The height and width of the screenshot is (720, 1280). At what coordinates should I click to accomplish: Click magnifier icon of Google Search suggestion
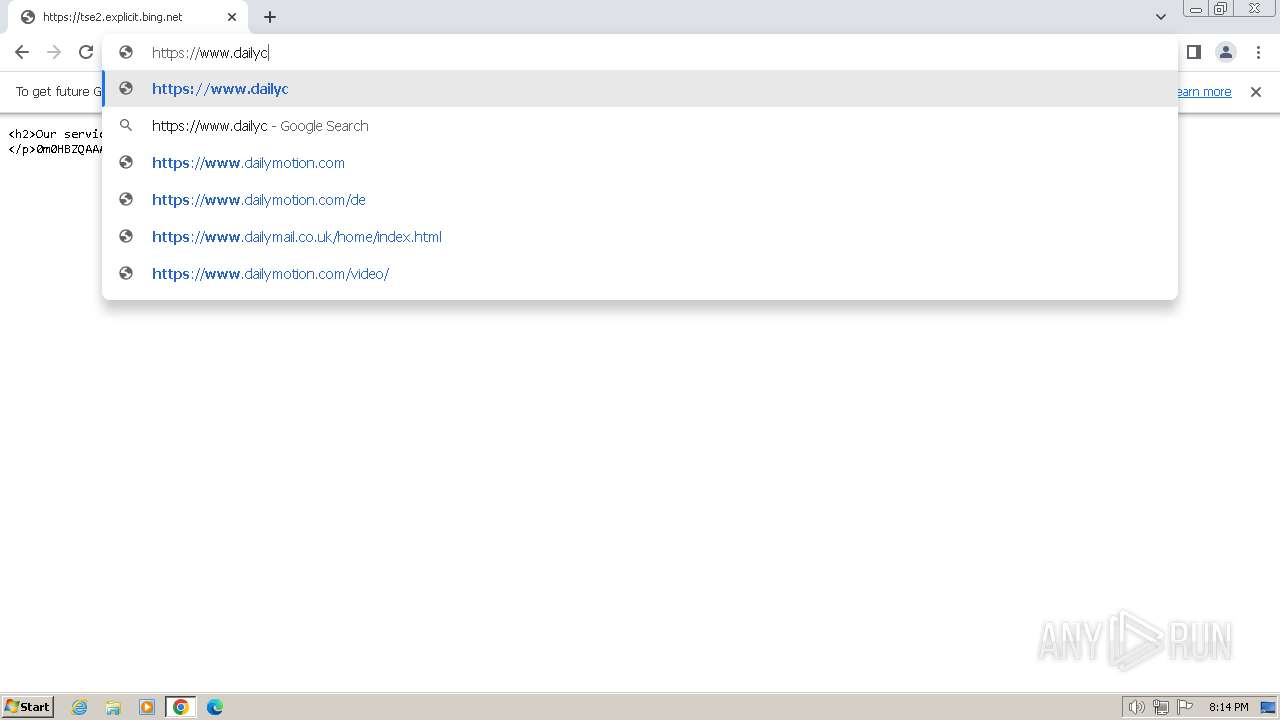click(x=126, y=126)
